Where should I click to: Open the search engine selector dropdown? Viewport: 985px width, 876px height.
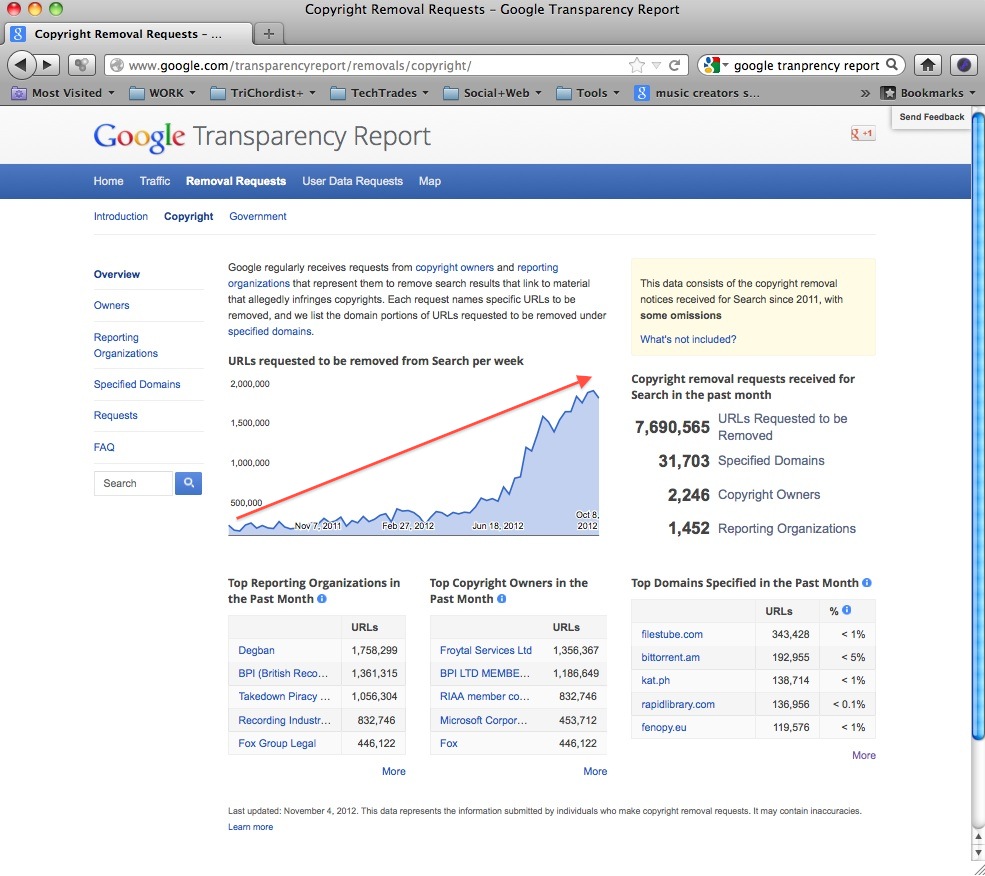[x=715, y=65]
